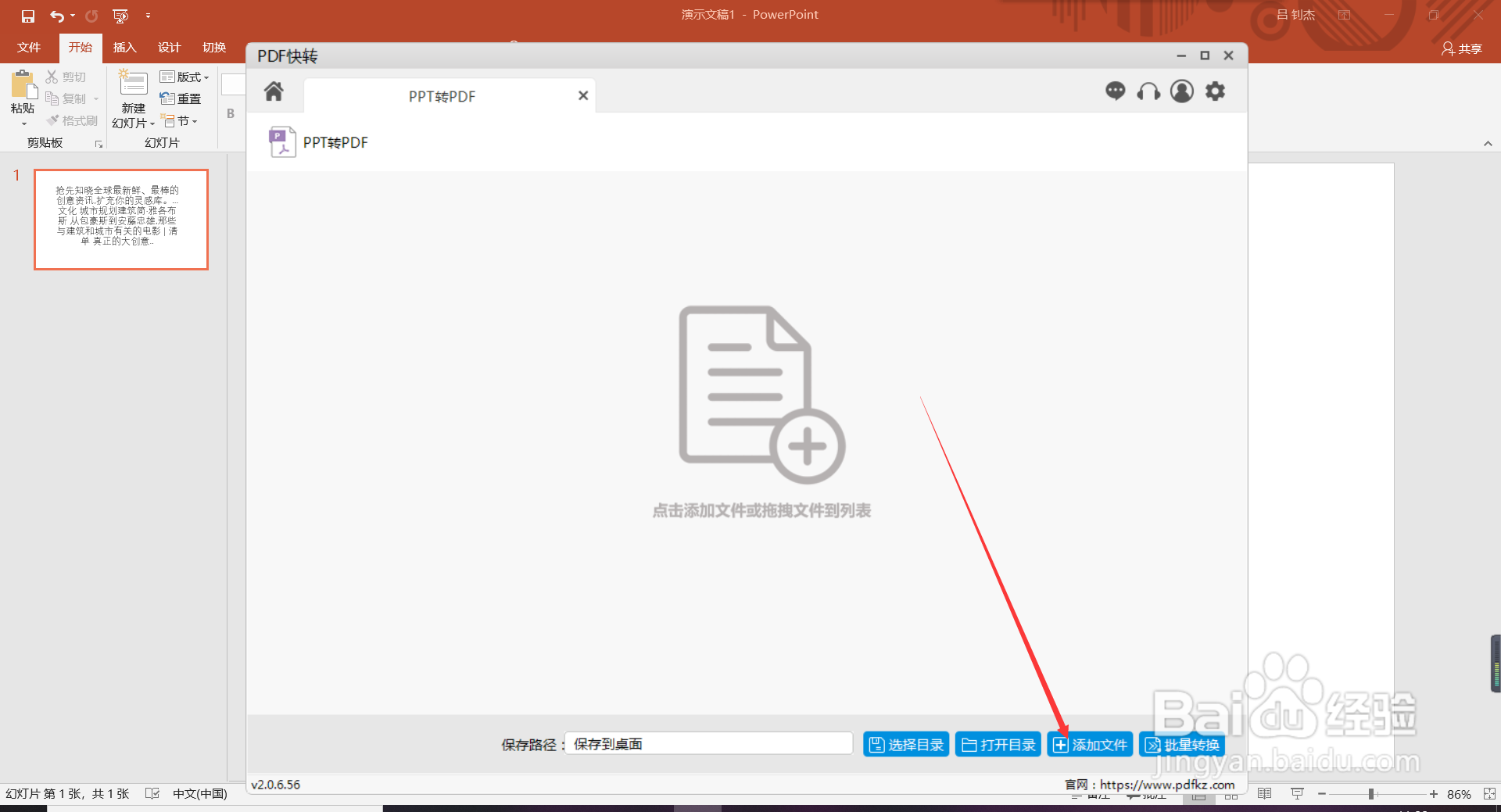Switch to the 切换 ribbon tab
1501x812 pixels.
pyautogui.click(x=214, y=48)
